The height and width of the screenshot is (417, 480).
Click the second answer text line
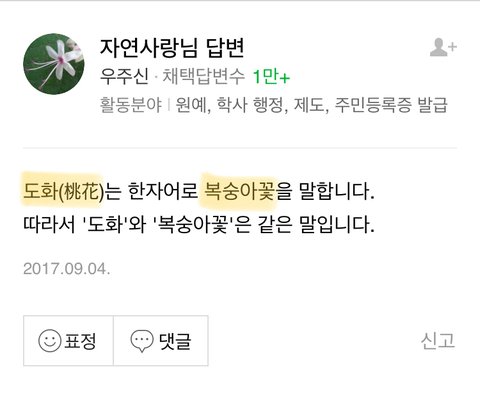click(x=199, y=224)
